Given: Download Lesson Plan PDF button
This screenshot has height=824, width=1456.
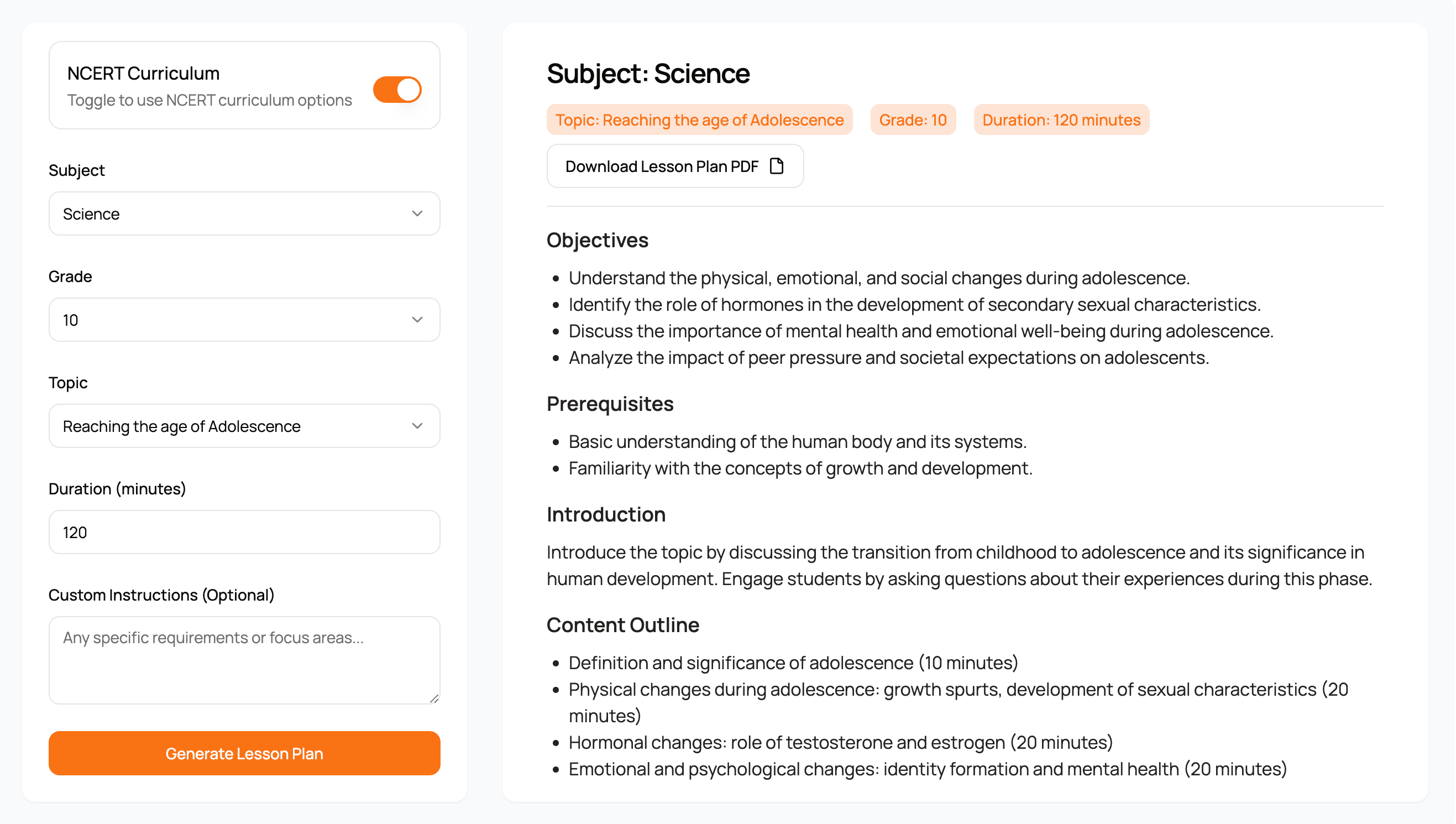Looking at the screenshot, I should click(675, 166).
